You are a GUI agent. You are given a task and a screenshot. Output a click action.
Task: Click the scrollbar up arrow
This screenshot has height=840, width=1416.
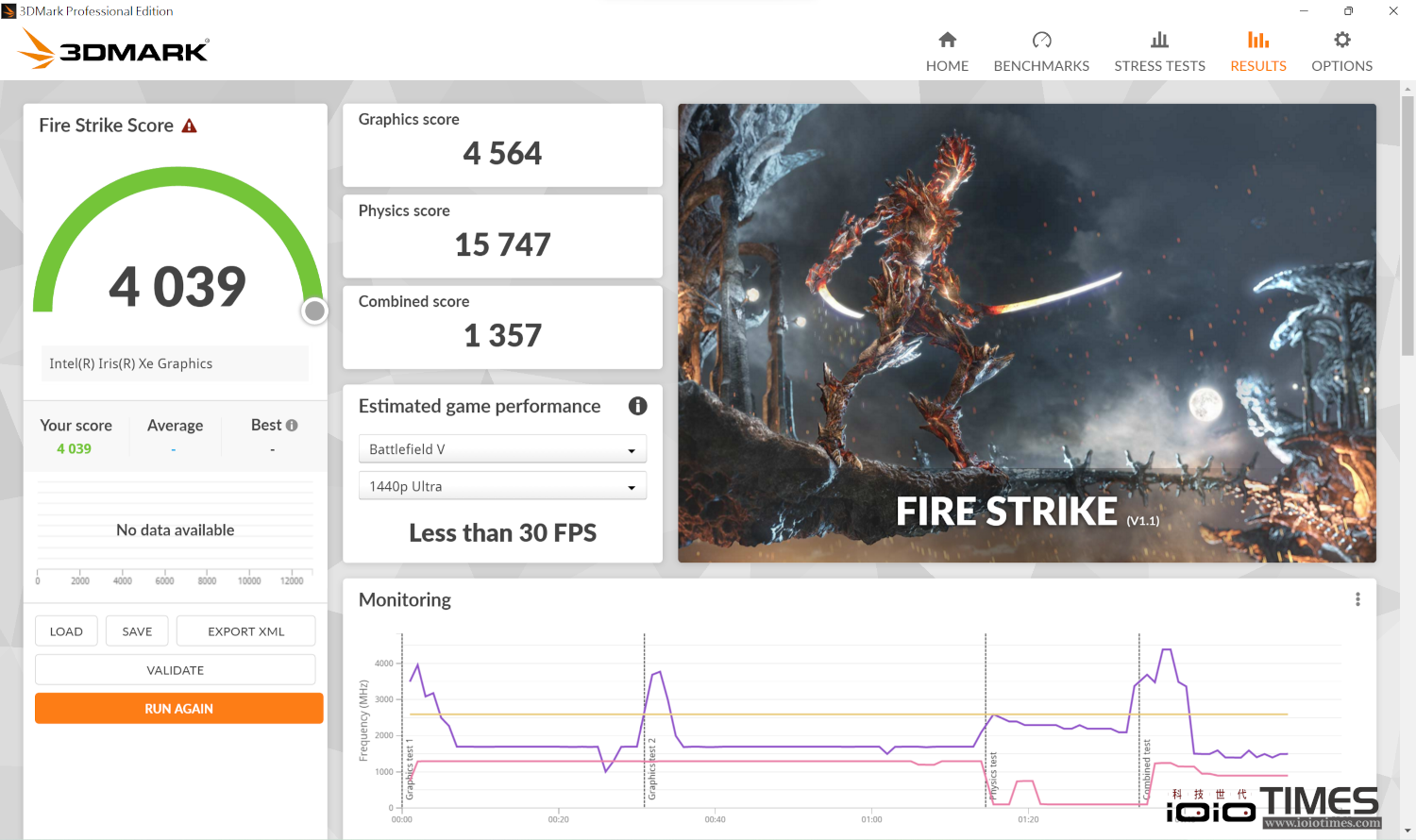1408,89
